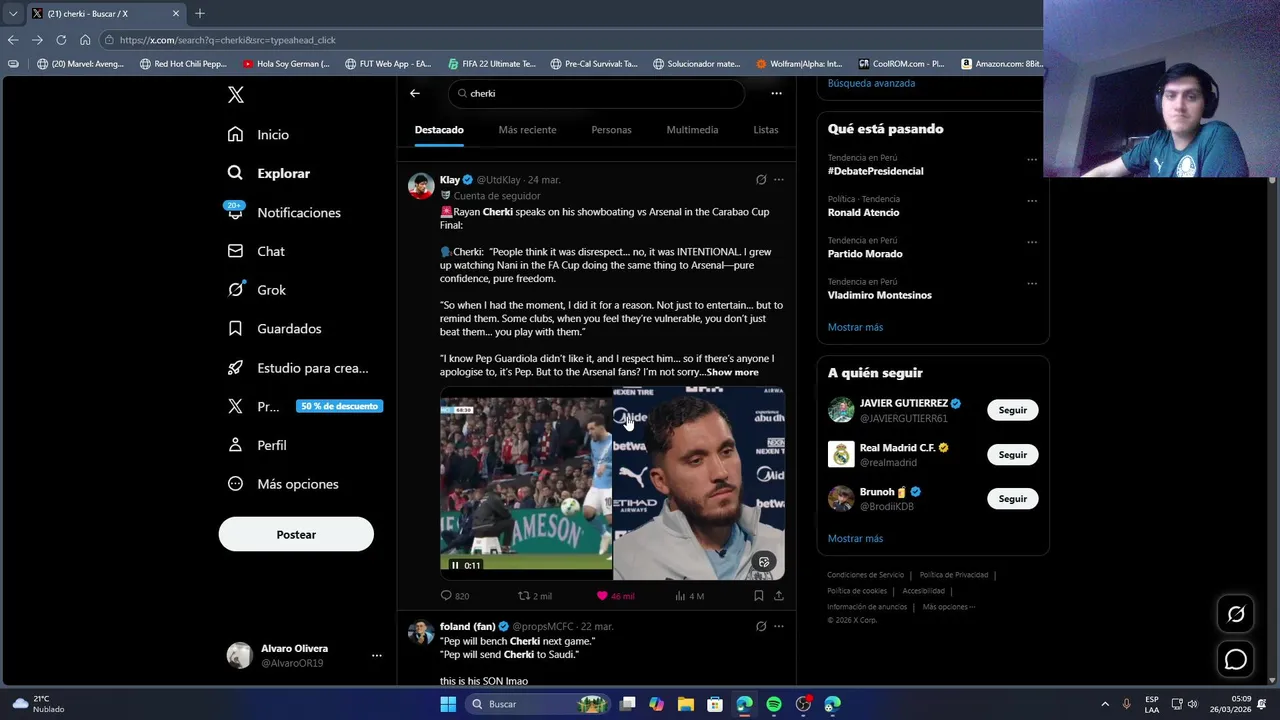Viewport: 1280px width, 720px height.
Task: Click Grok icon on Klay's post
Action: coord(761,180)
